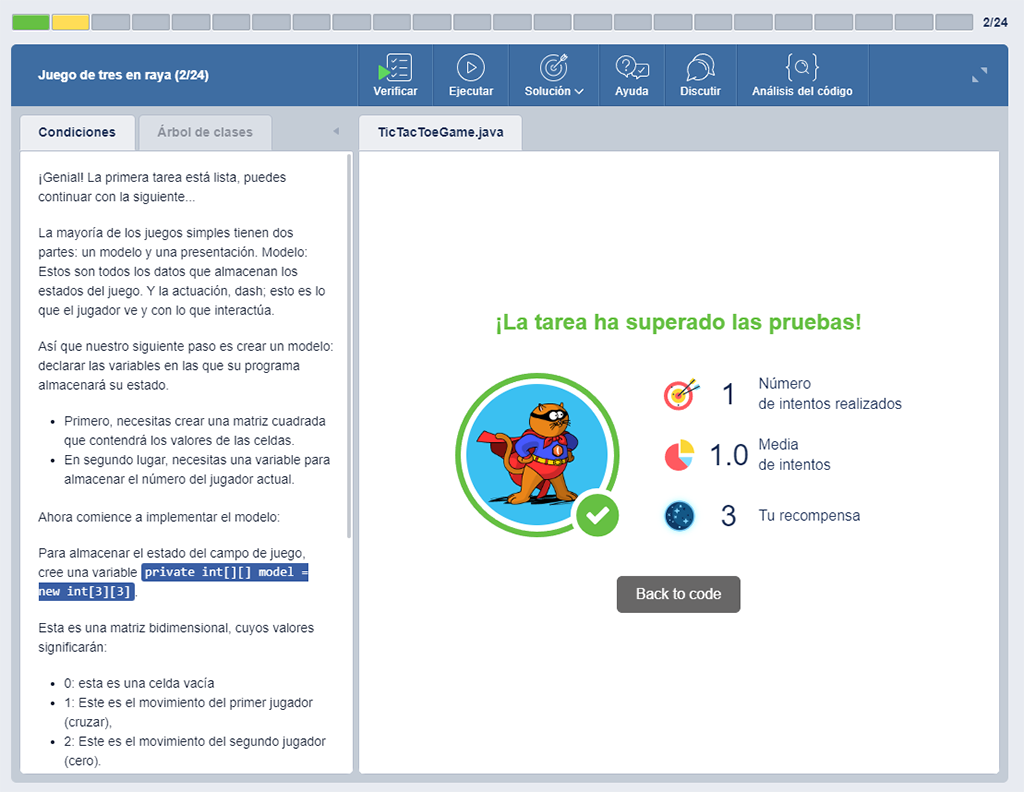The image size is (1024, 792).
Task: Switch to the Árbol de clases tab
Action: point(205,132)
